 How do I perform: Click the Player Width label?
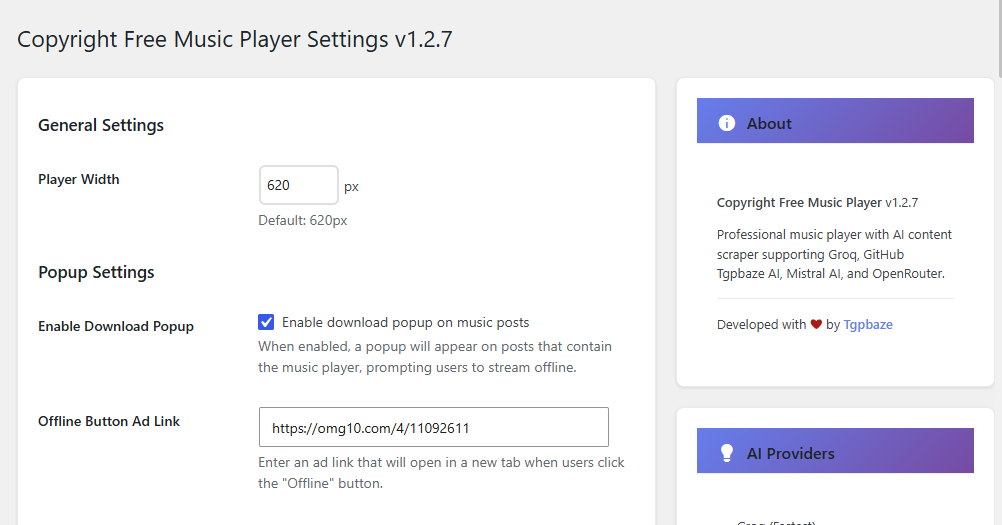[x=79, y=179]
